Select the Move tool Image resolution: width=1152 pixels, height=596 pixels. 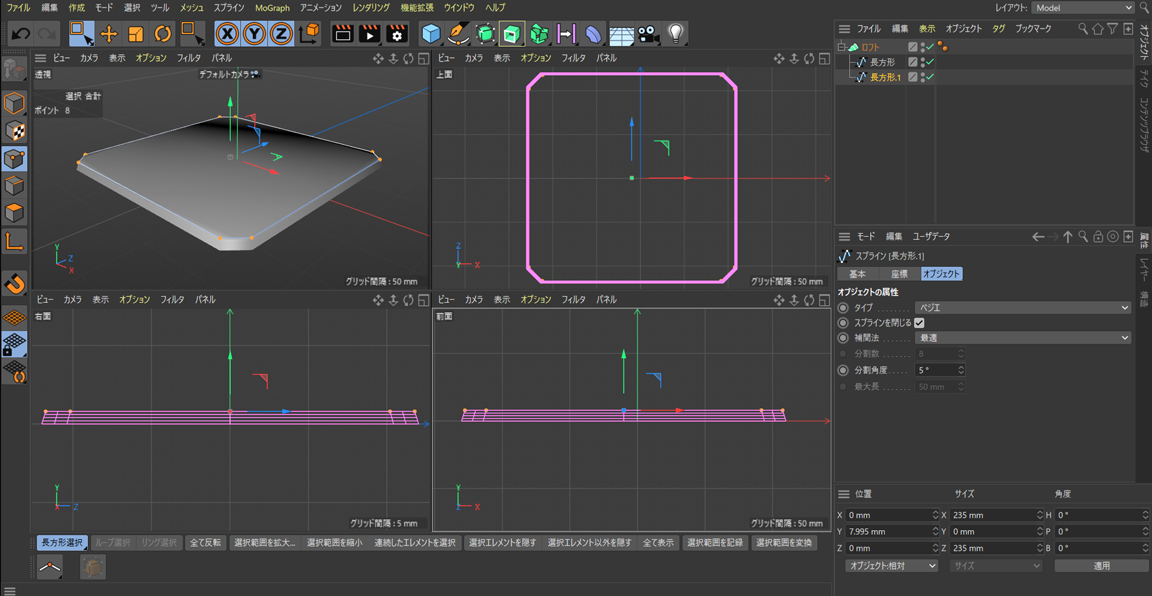pos(109,34)
